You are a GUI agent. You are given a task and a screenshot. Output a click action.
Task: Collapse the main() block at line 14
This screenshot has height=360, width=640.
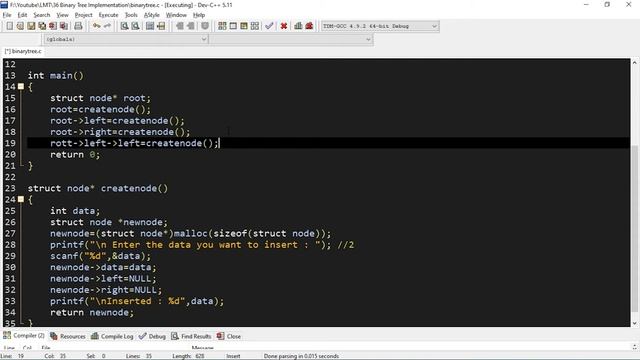pos(21,87)
